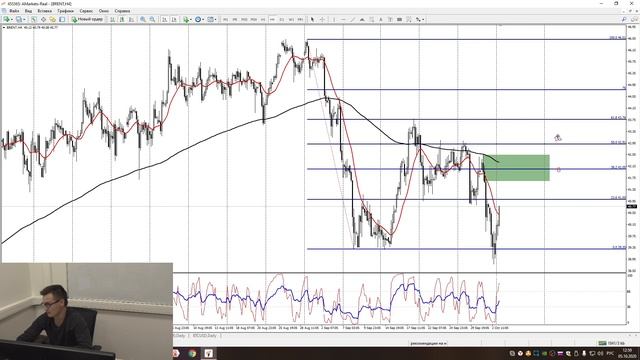Click the active trading app taskbar icon
This screenshot has height=360, width=640.
pyautogui.click(x=209, y=353)
